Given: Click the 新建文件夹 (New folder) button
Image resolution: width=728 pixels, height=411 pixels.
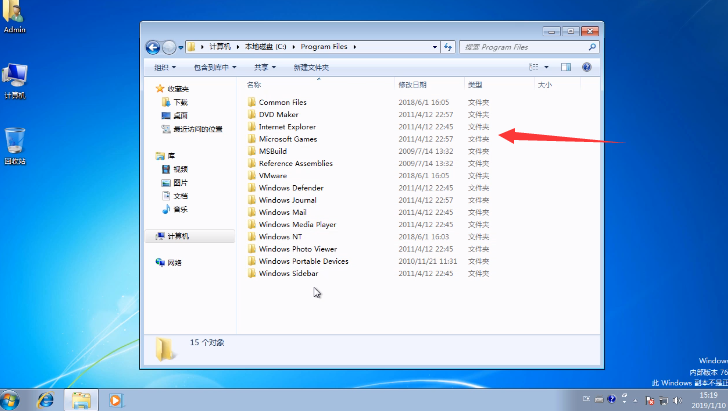Looking at the screenshot, I should coord(311,67).
